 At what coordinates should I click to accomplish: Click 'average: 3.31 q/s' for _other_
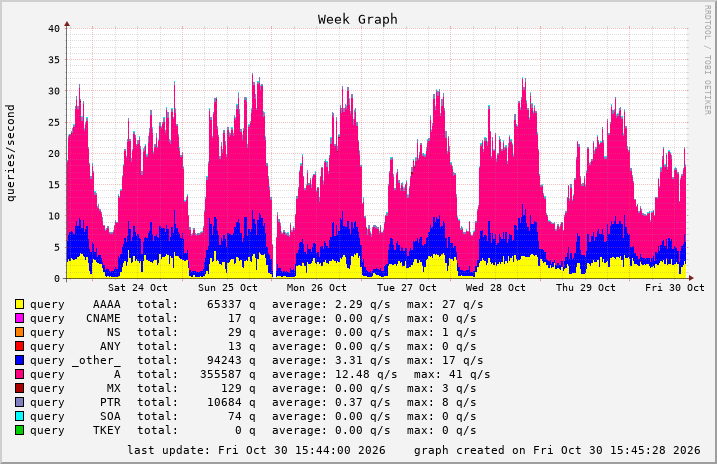pos(331,360)
